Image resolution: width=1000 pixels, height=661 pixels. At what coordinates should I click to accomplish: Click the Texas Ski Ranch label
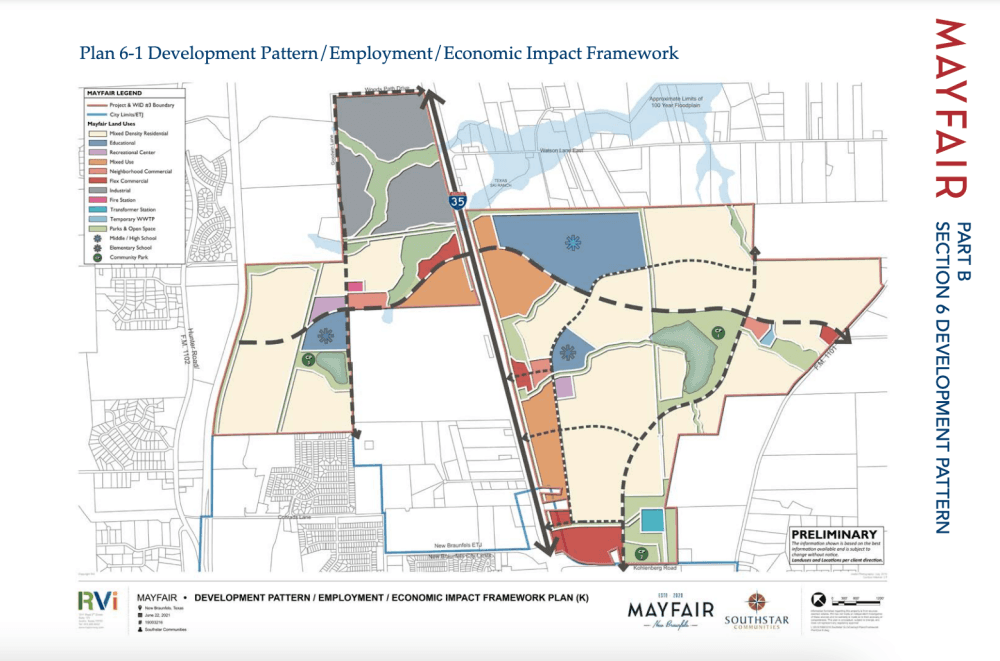tap(499, 182)
